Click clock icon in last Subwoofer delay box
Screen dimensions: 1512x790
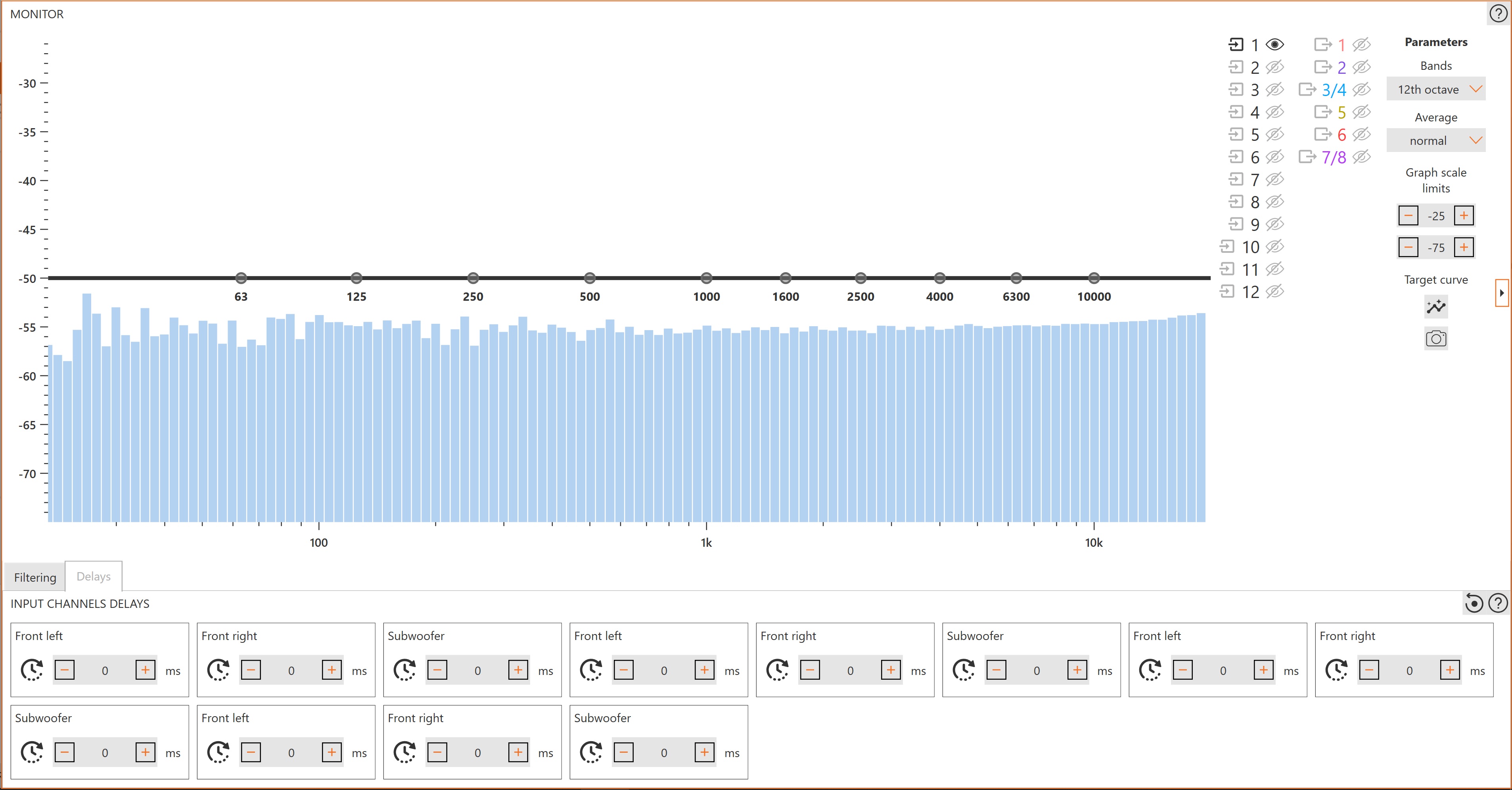click(x=591, y=752)
